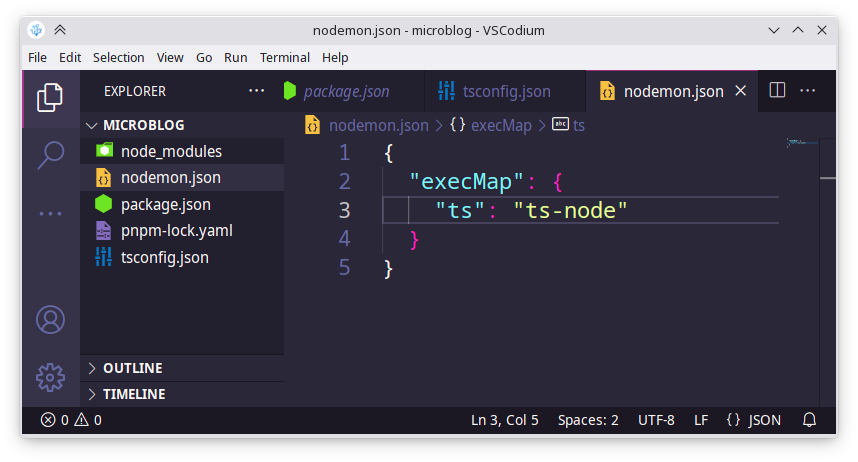Click the "execMap" key in the editor
Viewport: 858px width, 462px height.
tap(467, 182)
